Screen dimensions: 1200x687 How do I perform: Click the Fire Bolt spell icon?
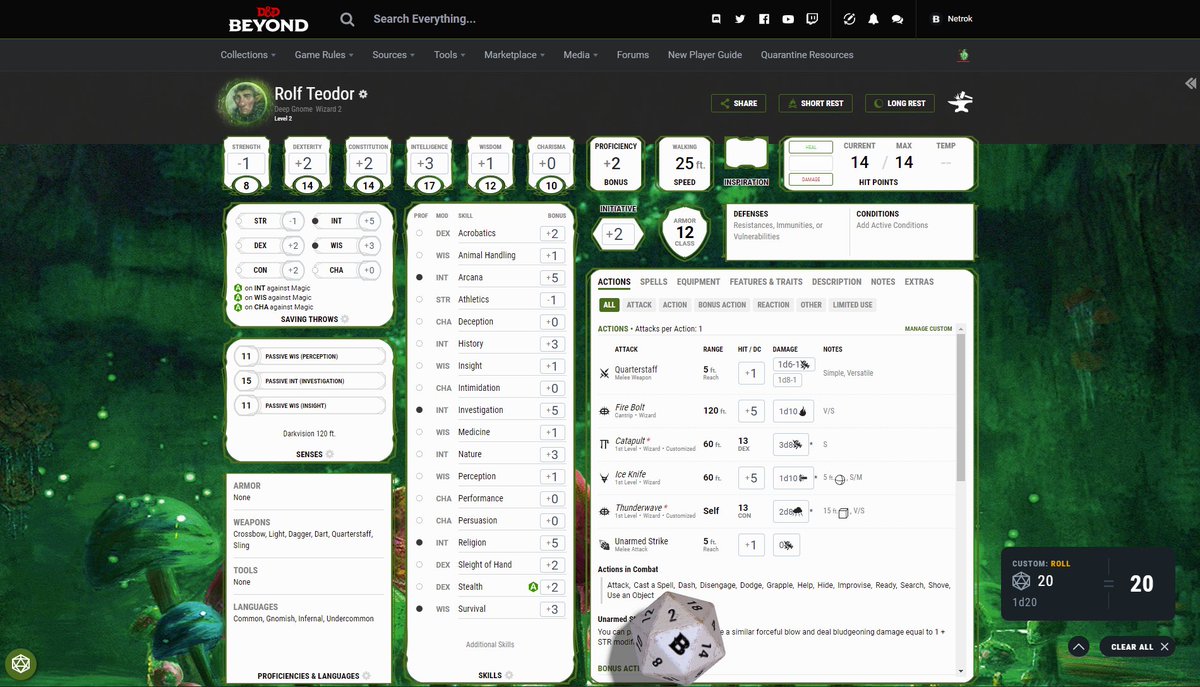(x=604, y=411)
